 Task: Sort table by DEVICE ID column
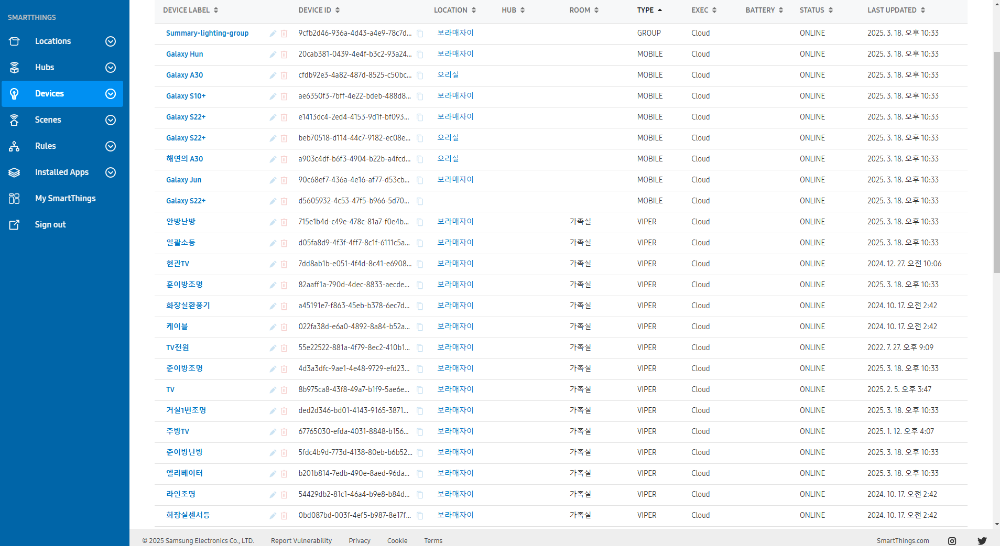[x=319, y=10]
